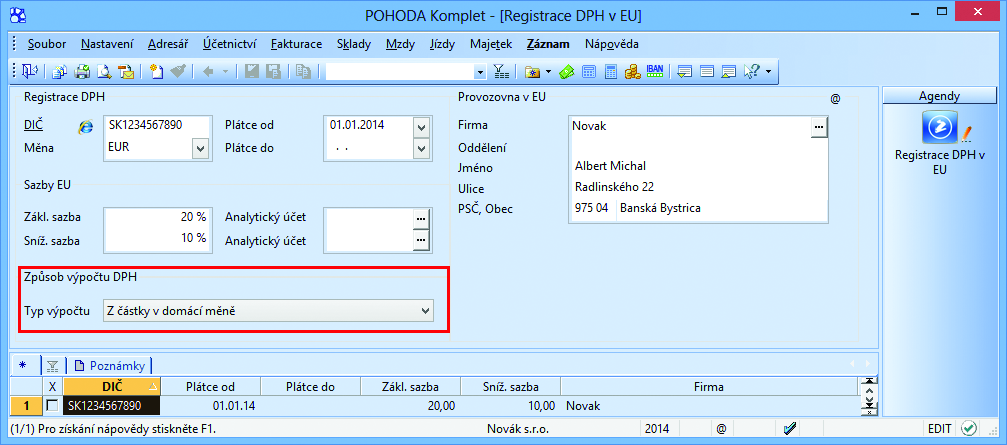Click the gold coins toolbar icon
Image resolution: width=1007 pixels, height=445 pixels.
pos(632,71)
